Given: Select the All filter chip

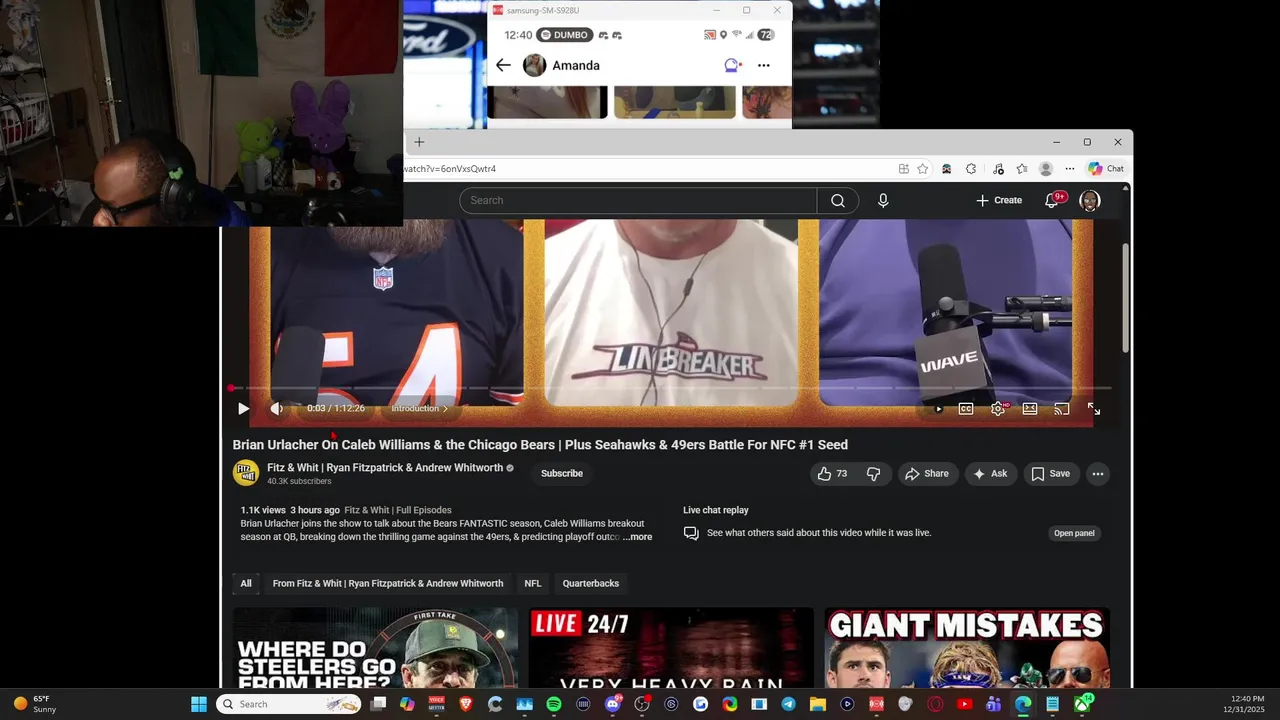Looking at the screenshot, I should click(x=246, y=583).
